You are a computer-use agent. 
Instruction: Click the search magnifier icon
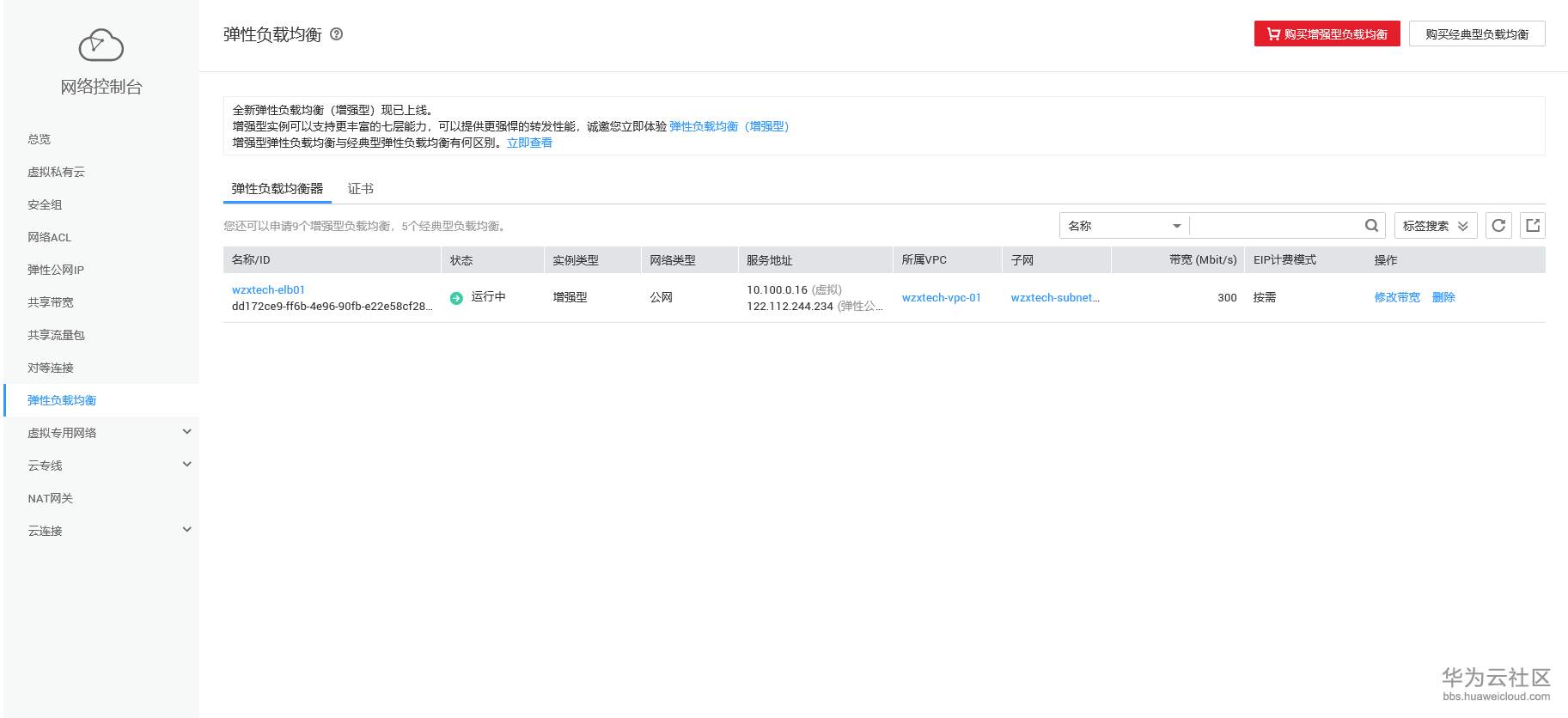(x=1372, y=226)
